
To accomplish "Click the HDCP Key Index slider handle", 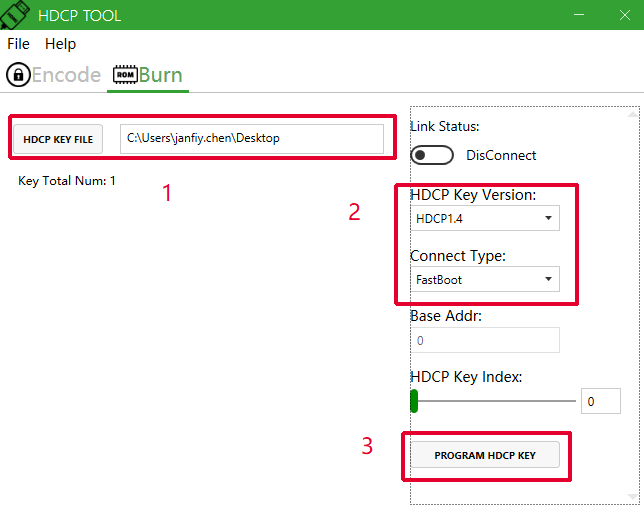I will pos(414,401).
